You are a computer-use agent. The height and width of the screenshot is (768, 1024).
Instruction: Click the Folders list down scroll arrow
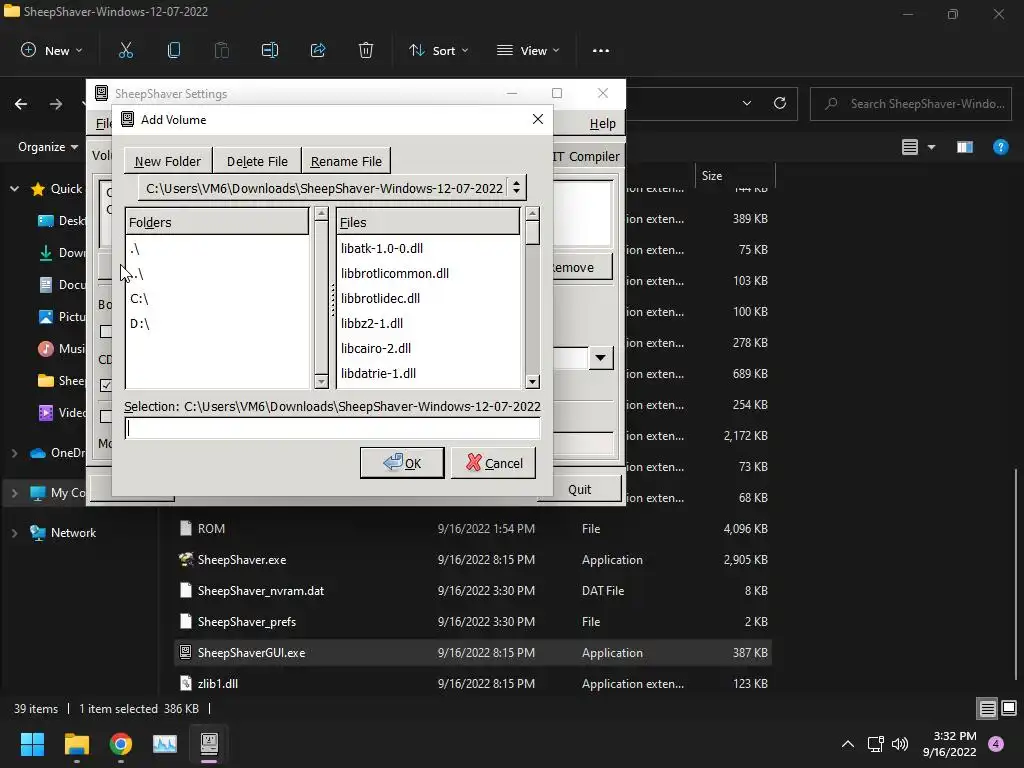[321, 382]
